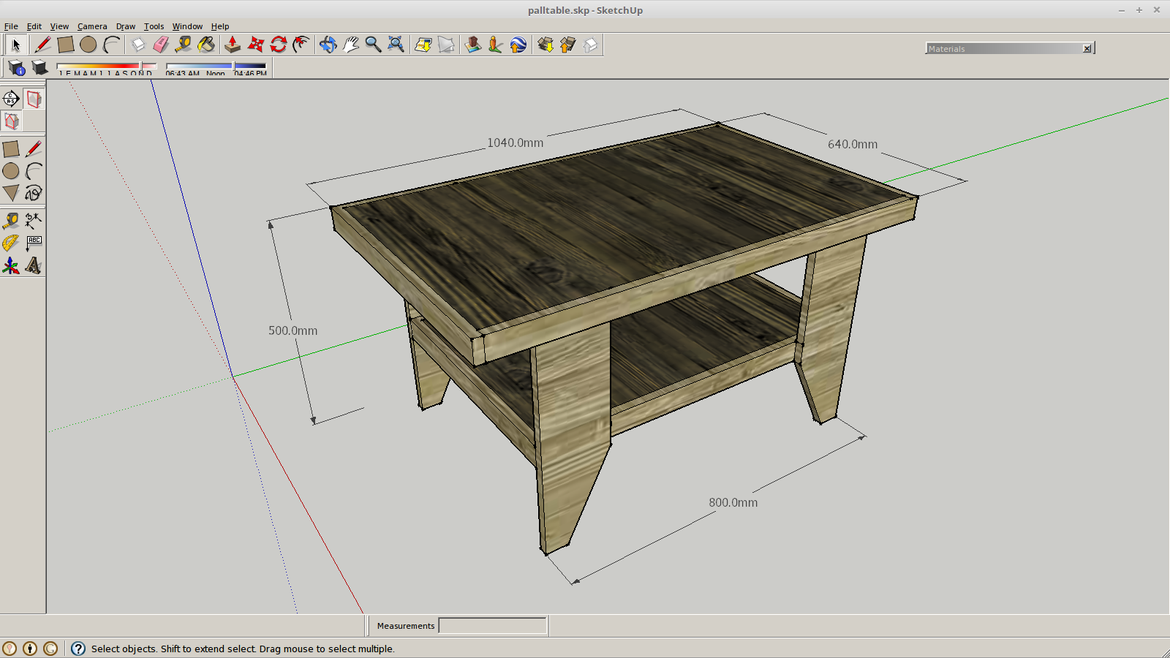The image size is (1170, 658).
Task: Open the Camera menu
Action: tap(92, 26)
